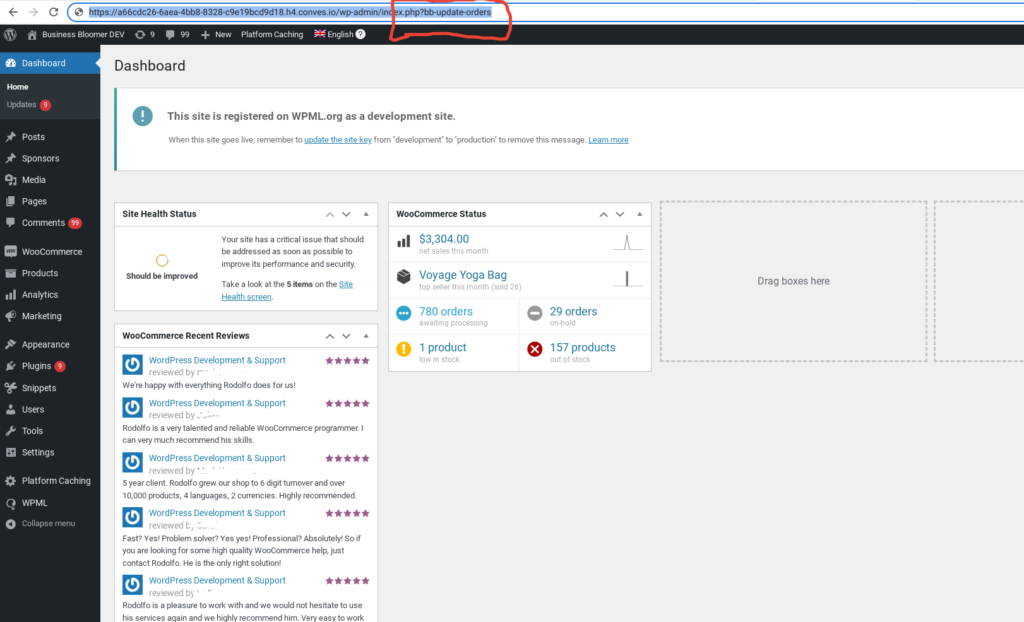
Task: Open the 780 orders awaiting processing link
Action: click(445, 312)
